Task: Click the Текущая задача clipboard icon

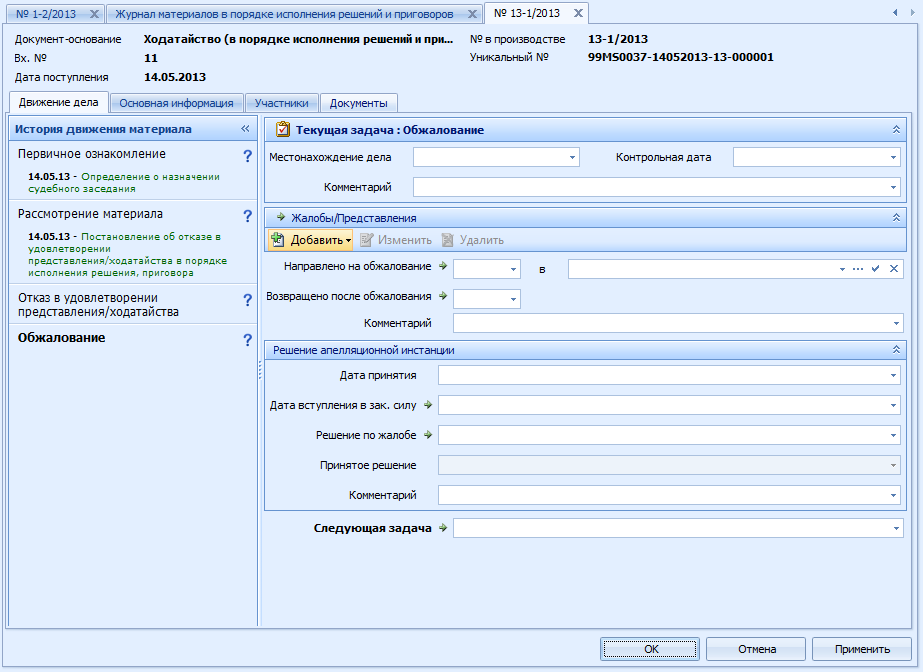Action: coord(283,129)
